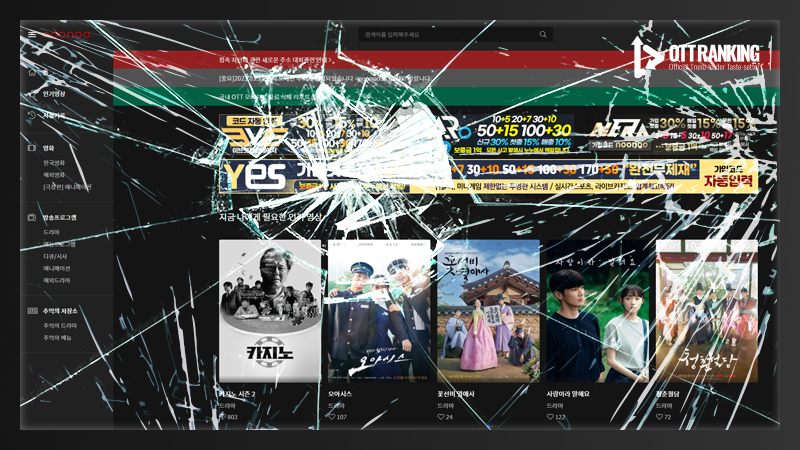
Task: Click the title text 오아시스
Action: click(x=340, y=394)
